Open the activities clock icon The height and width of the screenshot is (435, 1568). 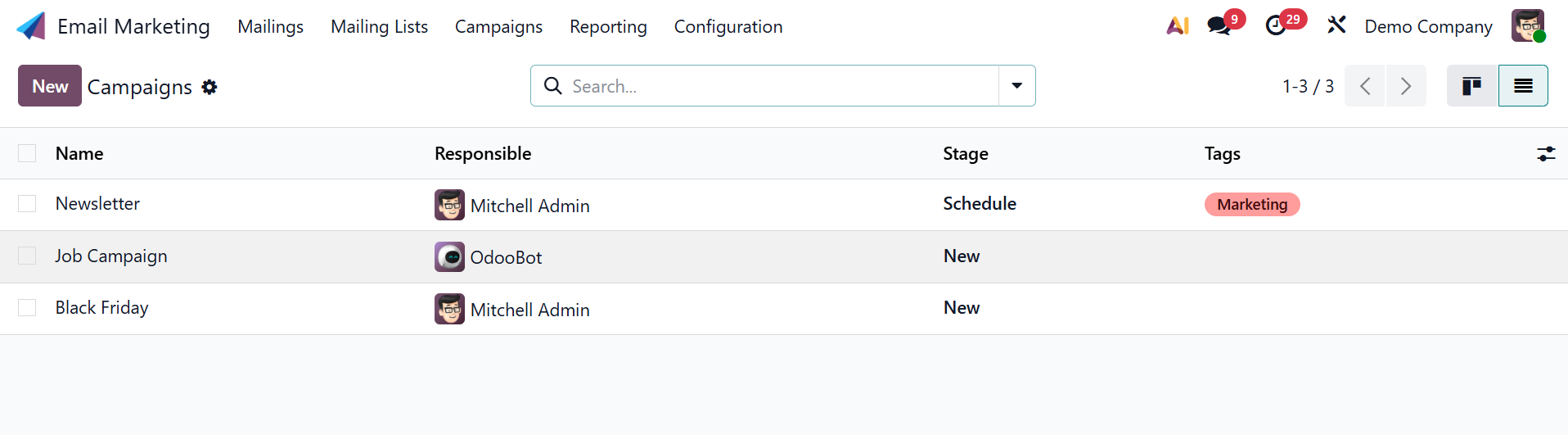tap(1276, 26)
